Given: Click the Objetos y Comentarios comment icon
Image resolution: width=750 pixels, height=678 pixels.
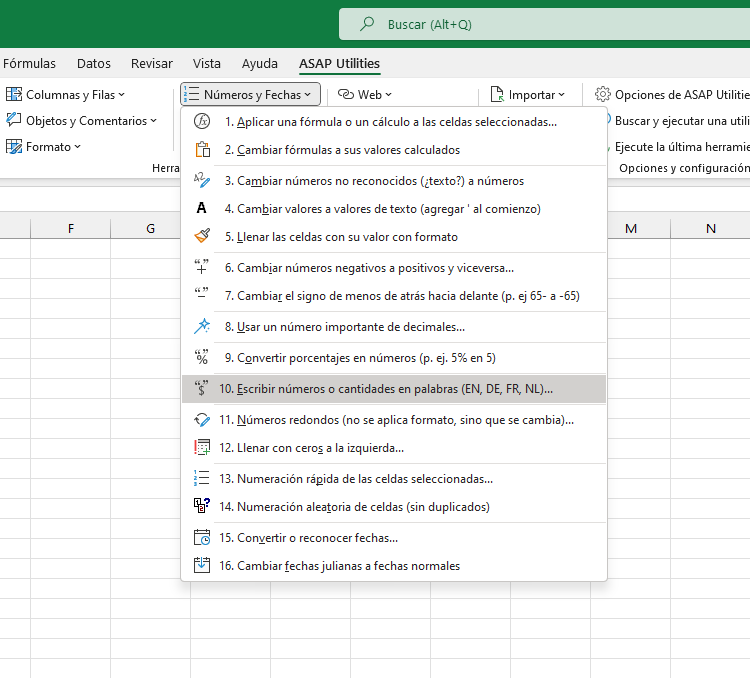Looking at the screenshot, I should 14,120.
